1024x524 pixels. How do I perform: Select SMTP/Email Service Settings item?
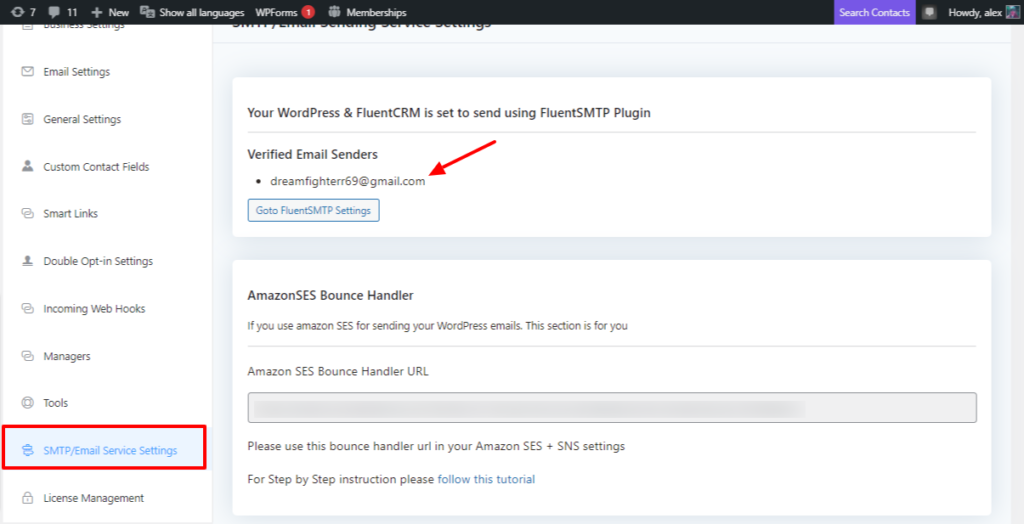coord(104,448)
